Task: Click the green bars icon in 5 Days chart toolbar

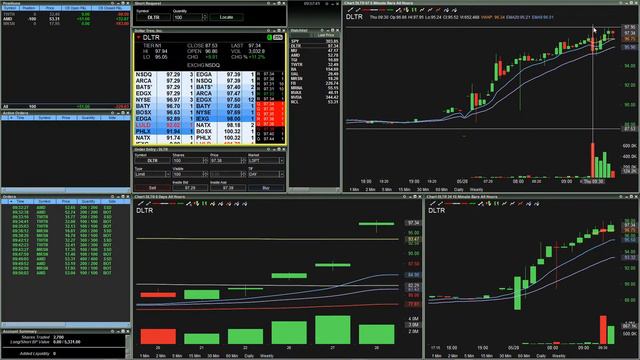Action: click(204, 203)
